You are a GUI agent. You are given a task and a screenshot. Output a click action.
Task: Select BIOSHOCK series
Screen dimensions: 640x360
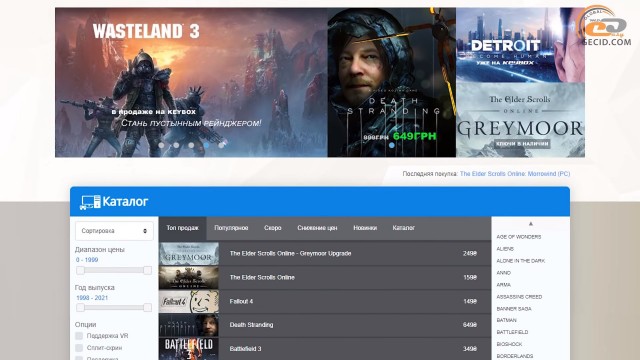pos(509,344)
